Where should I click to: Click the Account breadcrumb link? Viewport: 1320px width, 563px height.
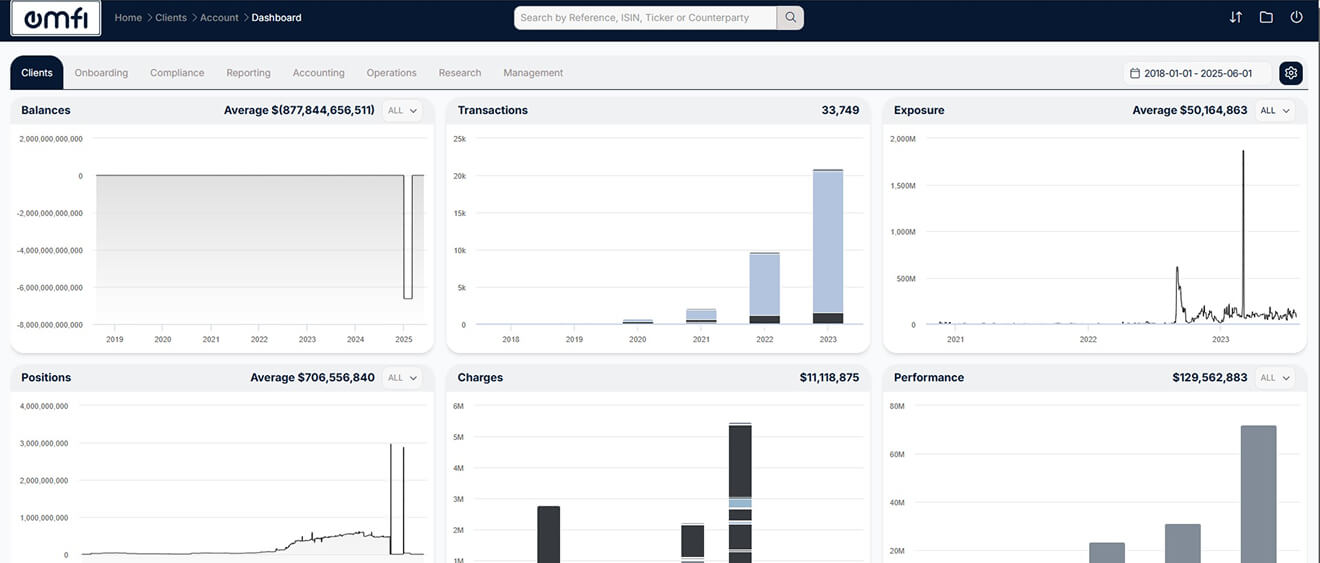(219, 18)
